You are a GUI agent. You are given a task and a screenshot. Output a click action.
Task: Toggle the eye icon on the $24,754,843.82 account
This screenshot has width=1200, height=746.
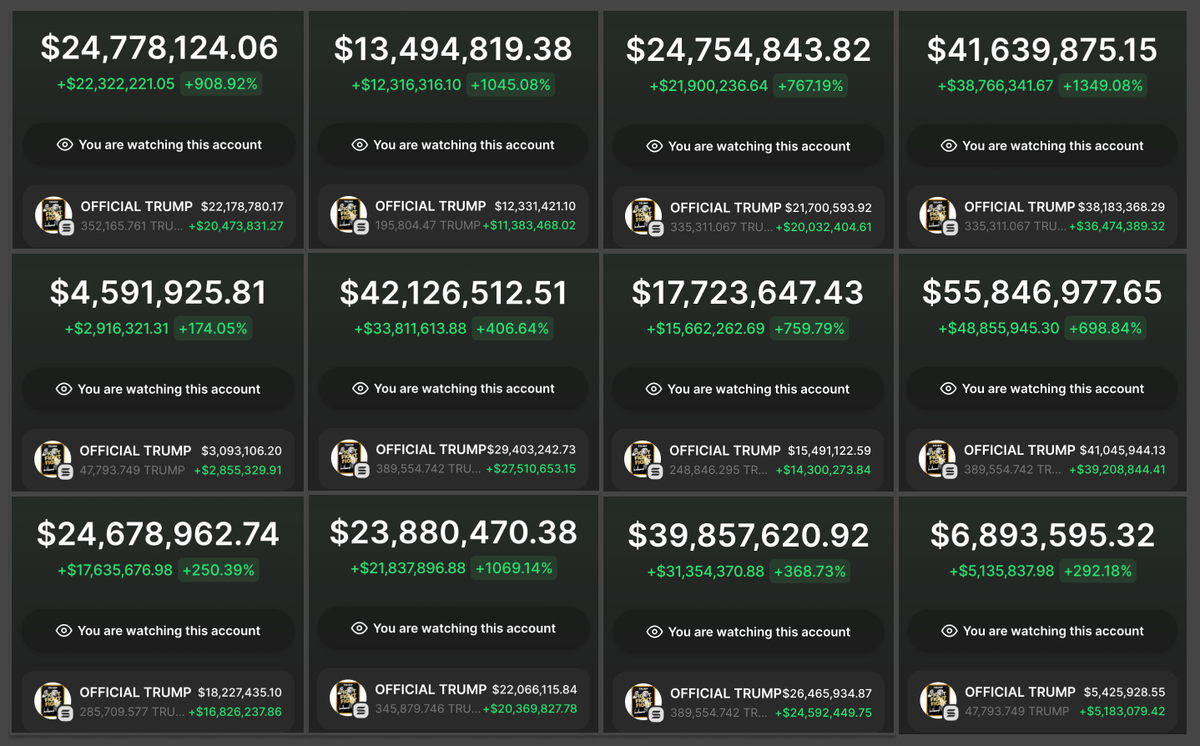point(655,146)
